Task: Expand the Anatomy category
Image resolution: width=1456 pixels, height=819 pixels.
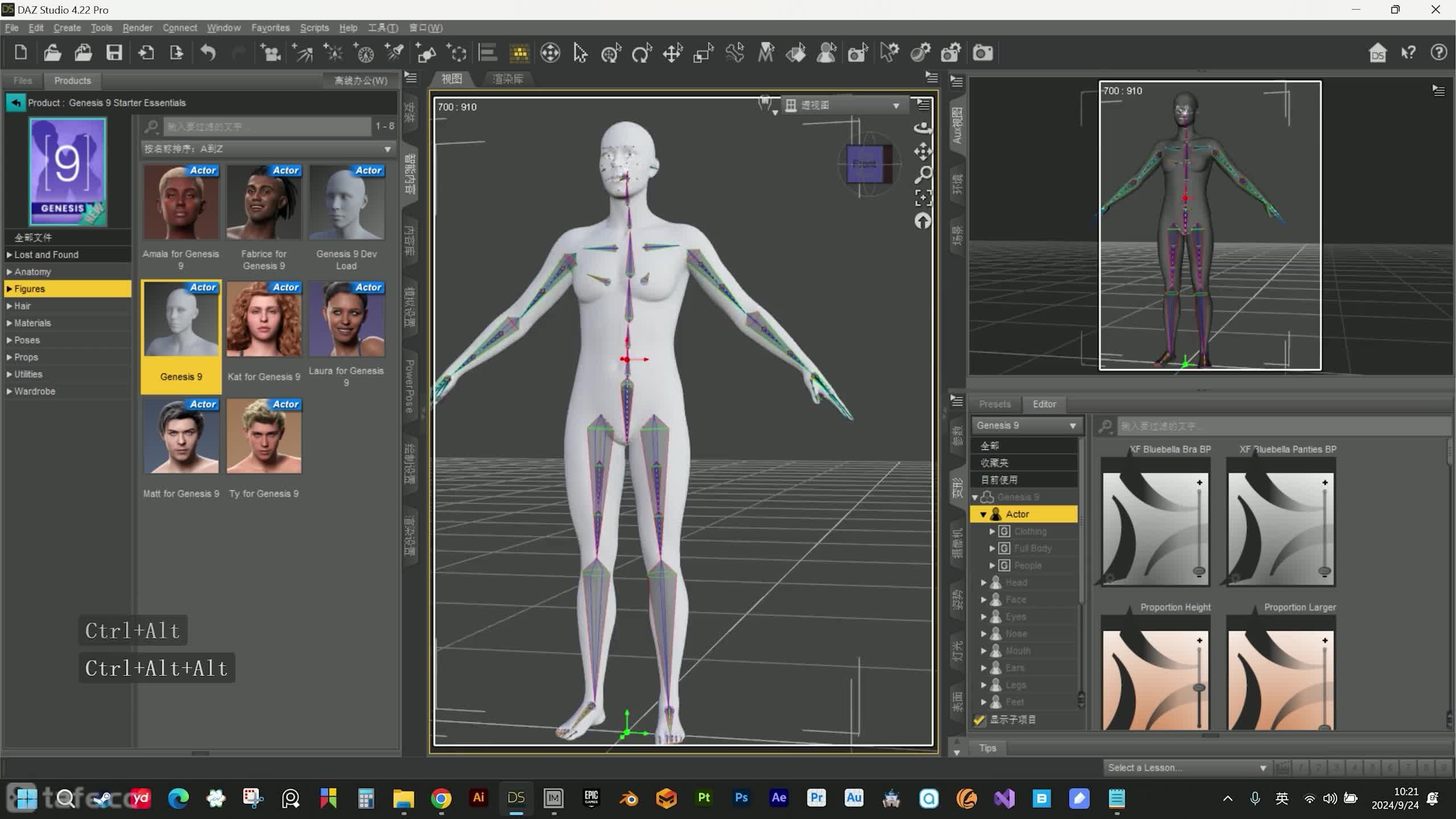Action: pyautogui.click(x=9, y=272)
